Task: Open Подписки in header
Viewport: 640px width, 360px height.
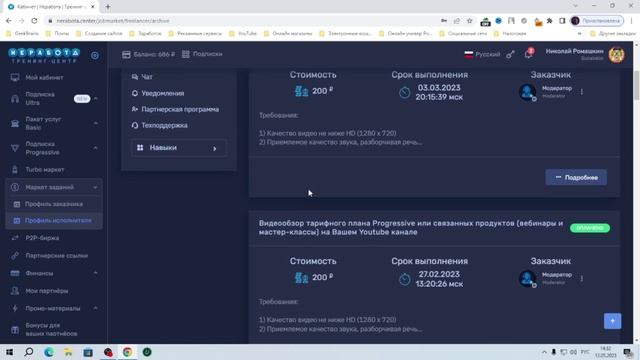Action: (202, 54)
